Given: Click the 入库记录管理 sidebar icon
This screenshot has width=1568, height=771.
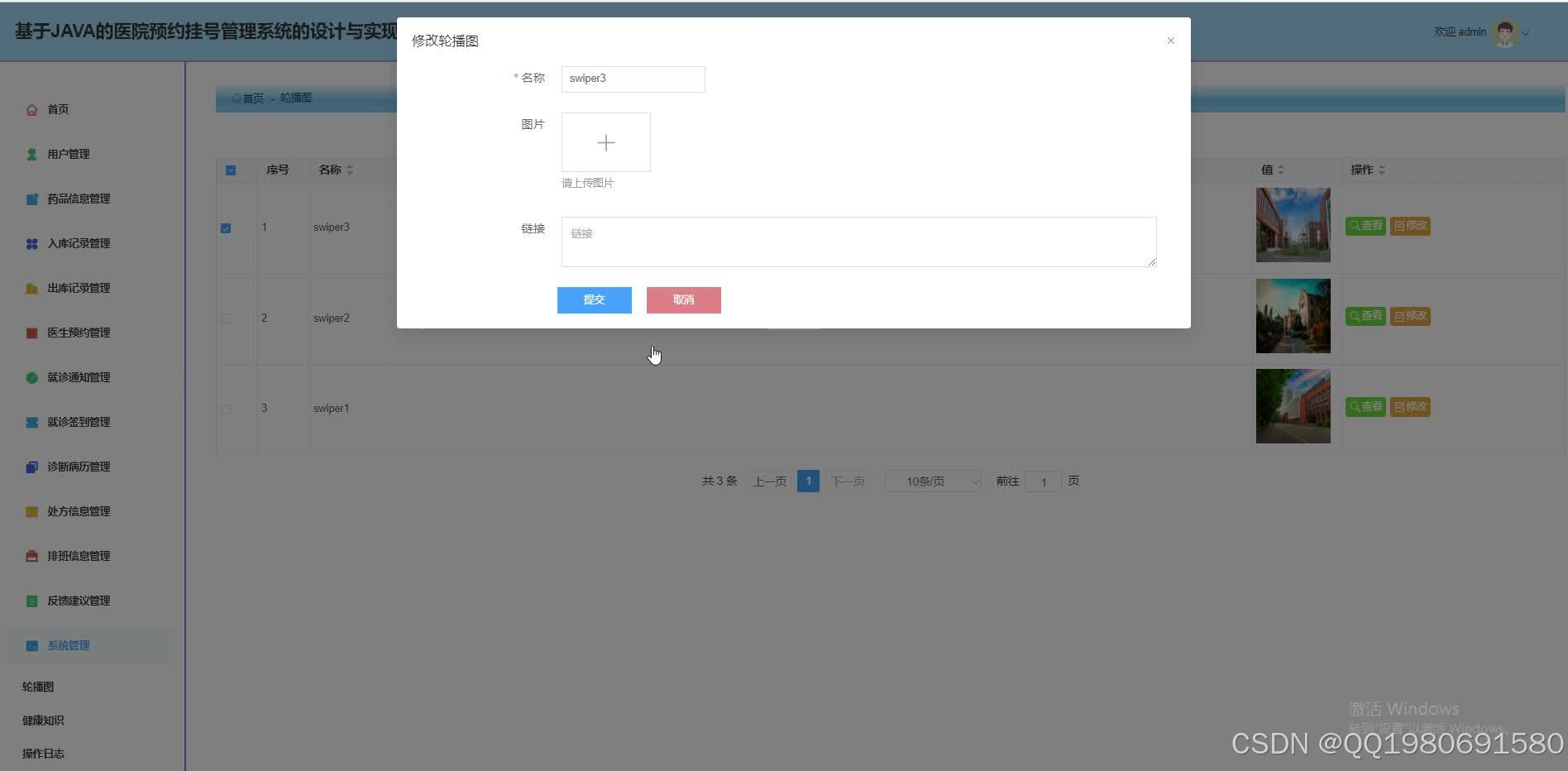Looking at the screenshot, I should [x=31, y=243].
